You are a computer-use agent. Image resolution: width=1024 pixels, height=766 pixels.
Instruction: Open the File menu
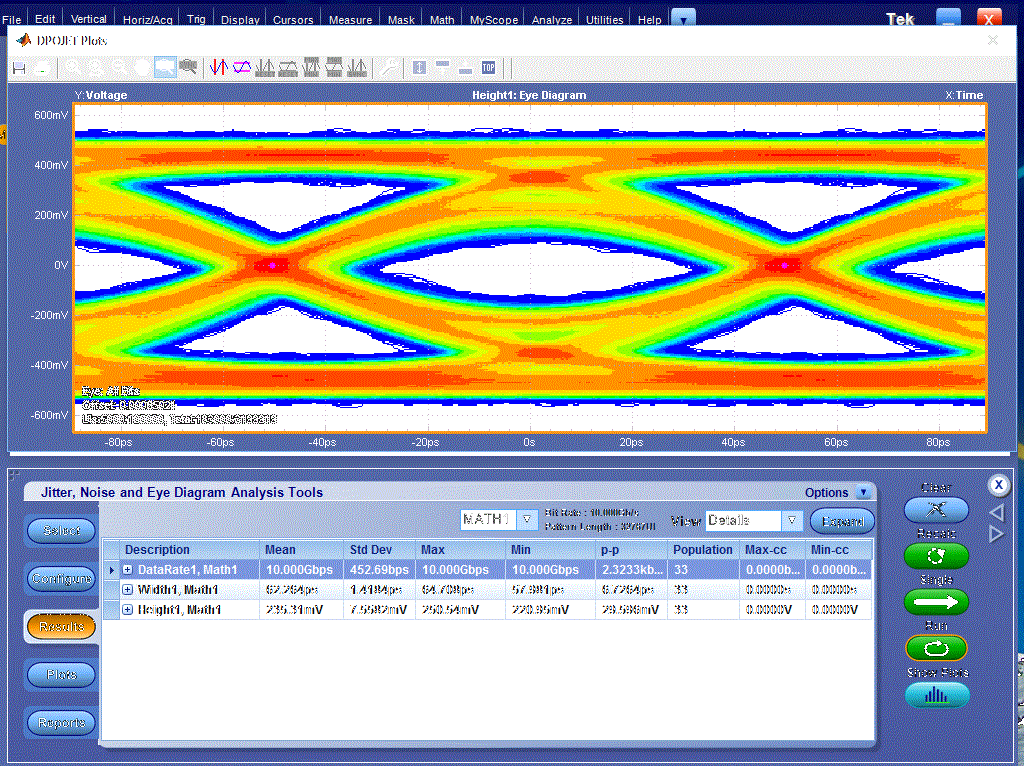click(12, 20)
